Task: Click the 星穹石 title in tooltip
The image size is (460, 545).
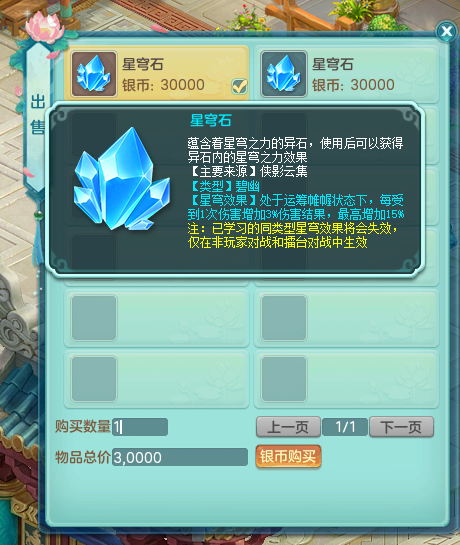Action: pos(211,120)
